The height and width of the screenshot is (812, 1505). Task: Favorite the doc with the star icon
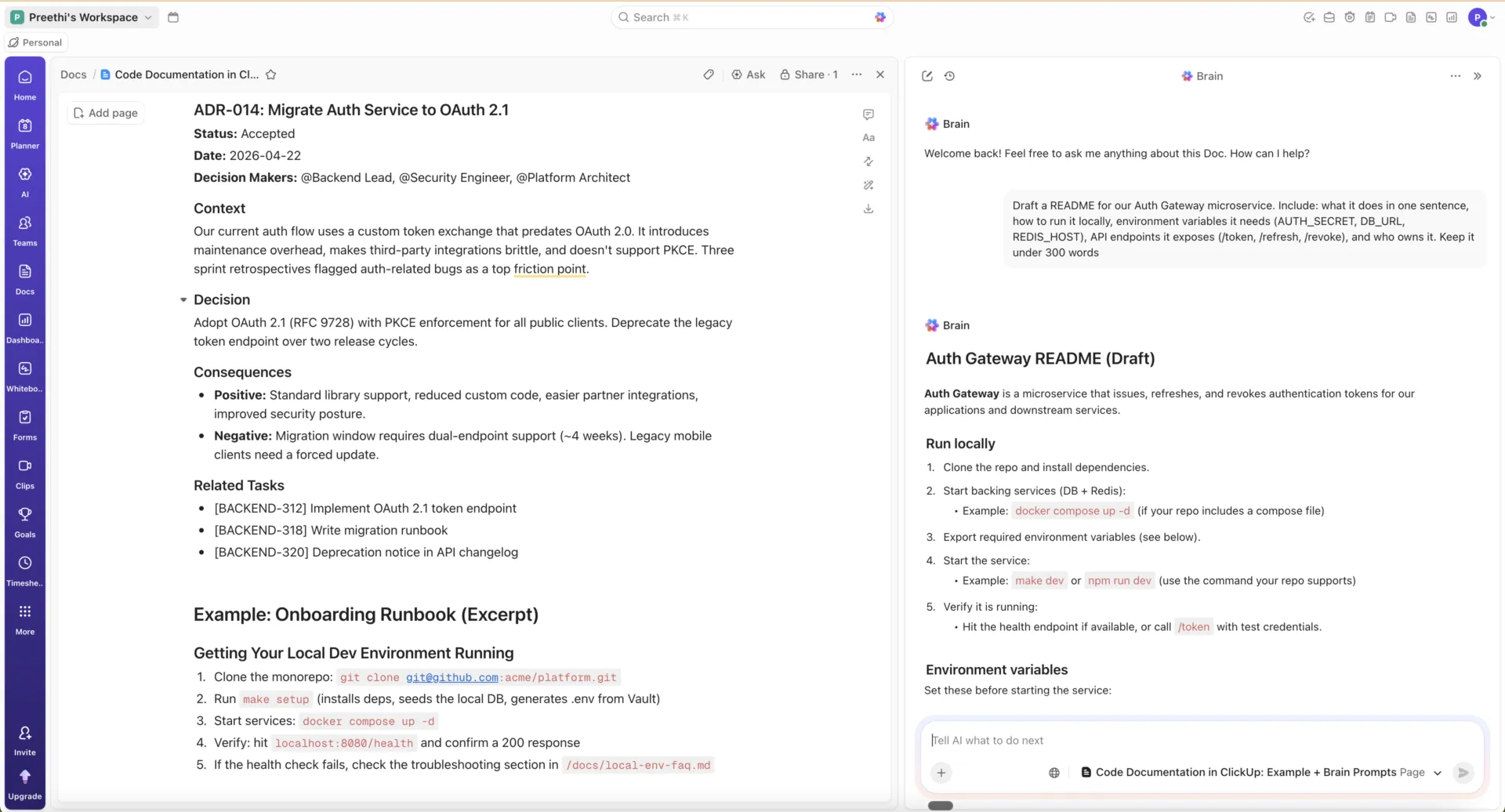coord(271,74)
